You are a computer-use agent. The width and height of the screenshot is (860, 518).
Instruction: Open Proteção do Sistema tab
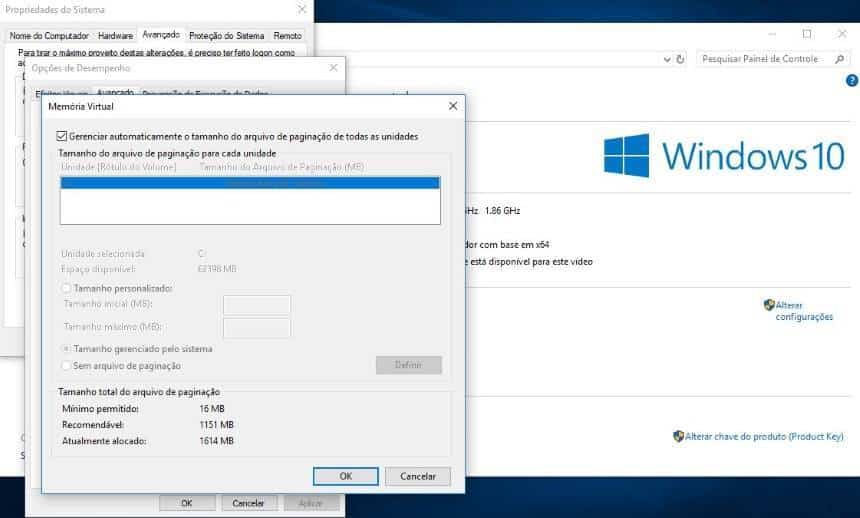[227, 36]
